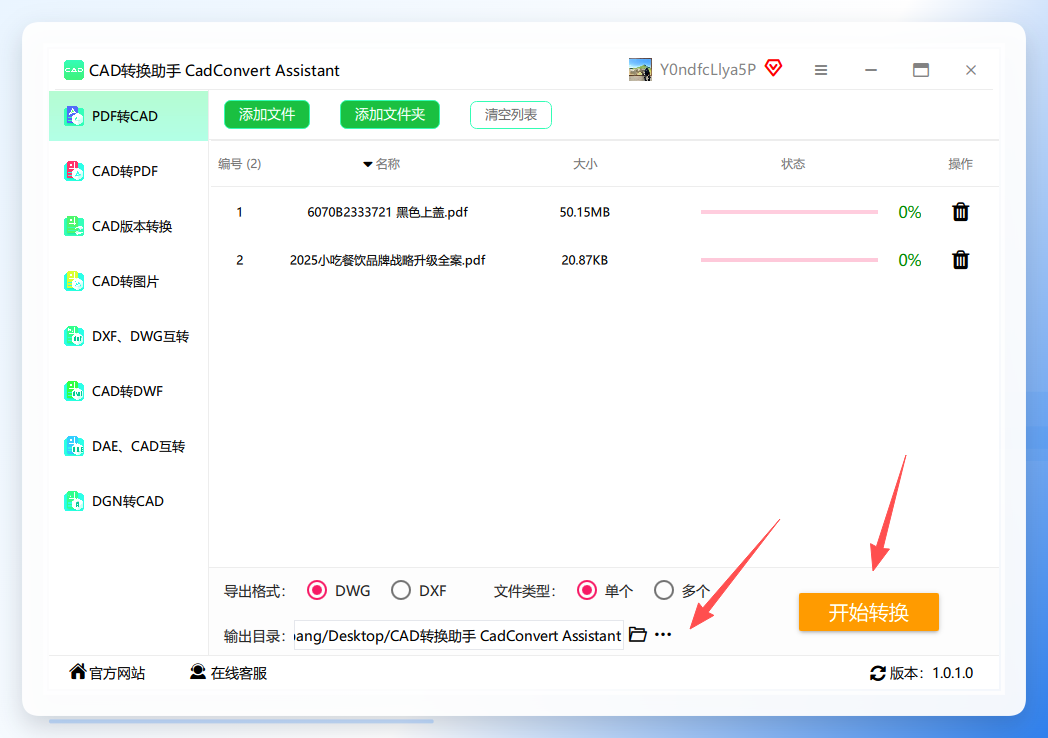Click the 编号 (2) column header
The width and height of the screenshot is (1048, 738).
pyautogui.click(x=239, y=164)
